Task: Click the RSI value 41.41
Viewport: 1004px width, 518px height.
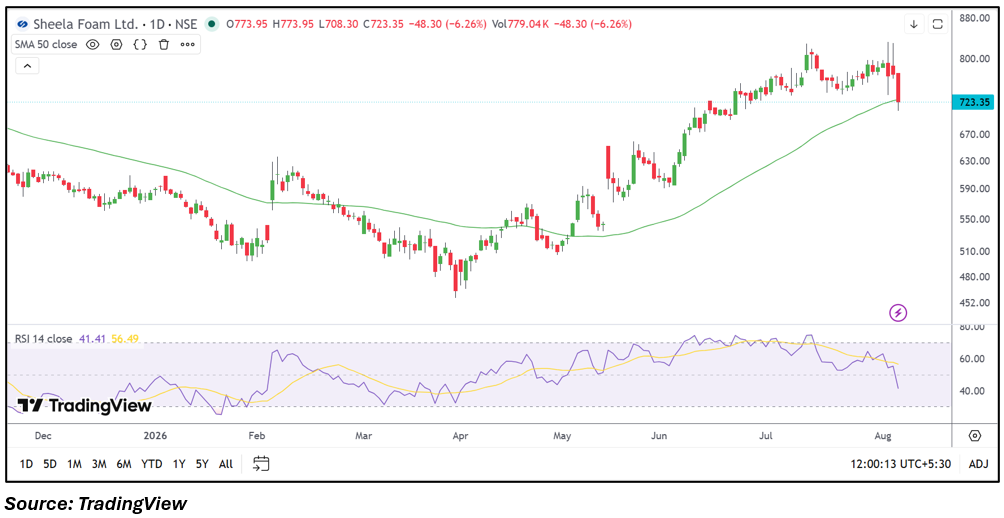Action: [91, 339]
